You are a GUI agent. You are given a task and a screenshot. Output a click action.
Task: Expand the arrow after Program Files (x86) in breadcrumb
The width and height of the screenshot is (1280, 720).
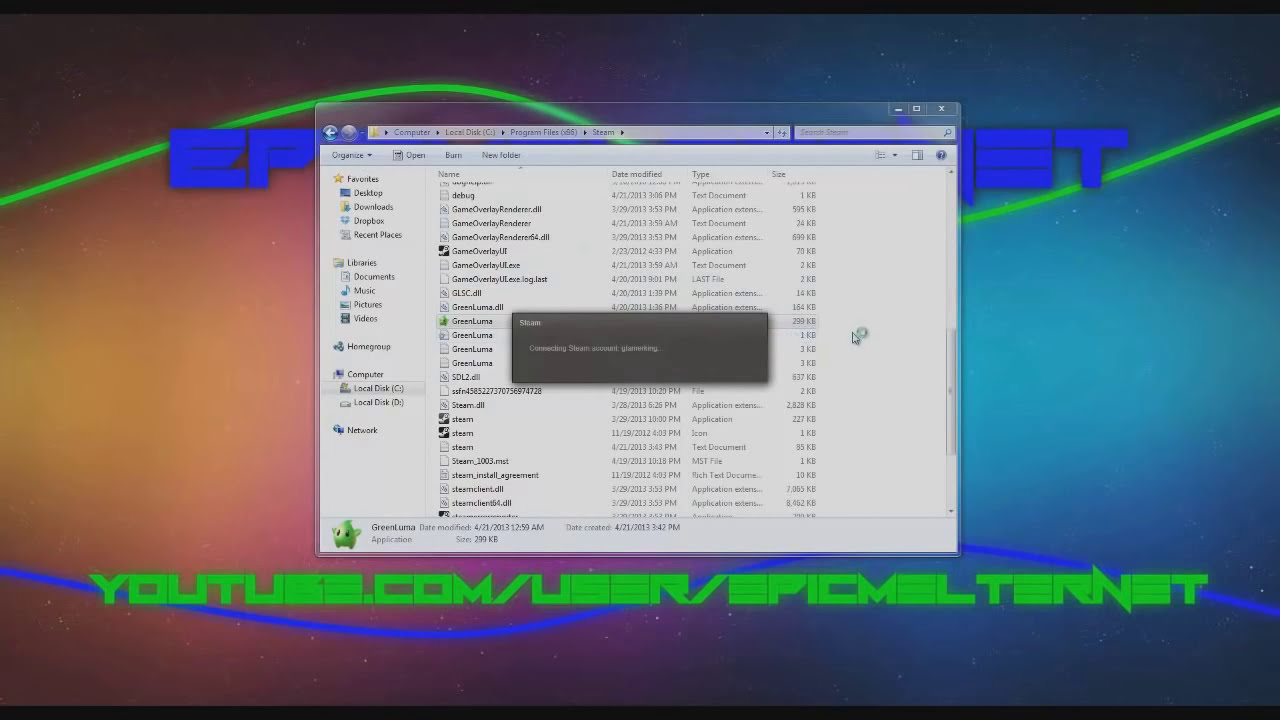tap(584, 132)
